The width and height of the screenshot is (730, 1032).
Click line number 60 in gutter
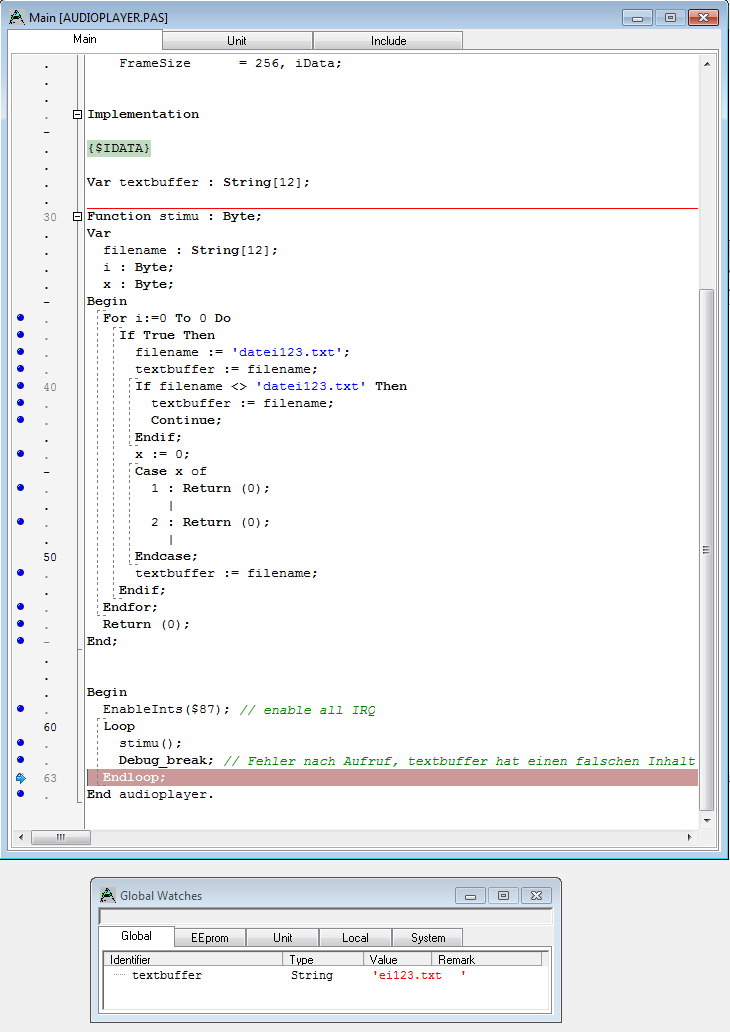click(x=50, y=727)
